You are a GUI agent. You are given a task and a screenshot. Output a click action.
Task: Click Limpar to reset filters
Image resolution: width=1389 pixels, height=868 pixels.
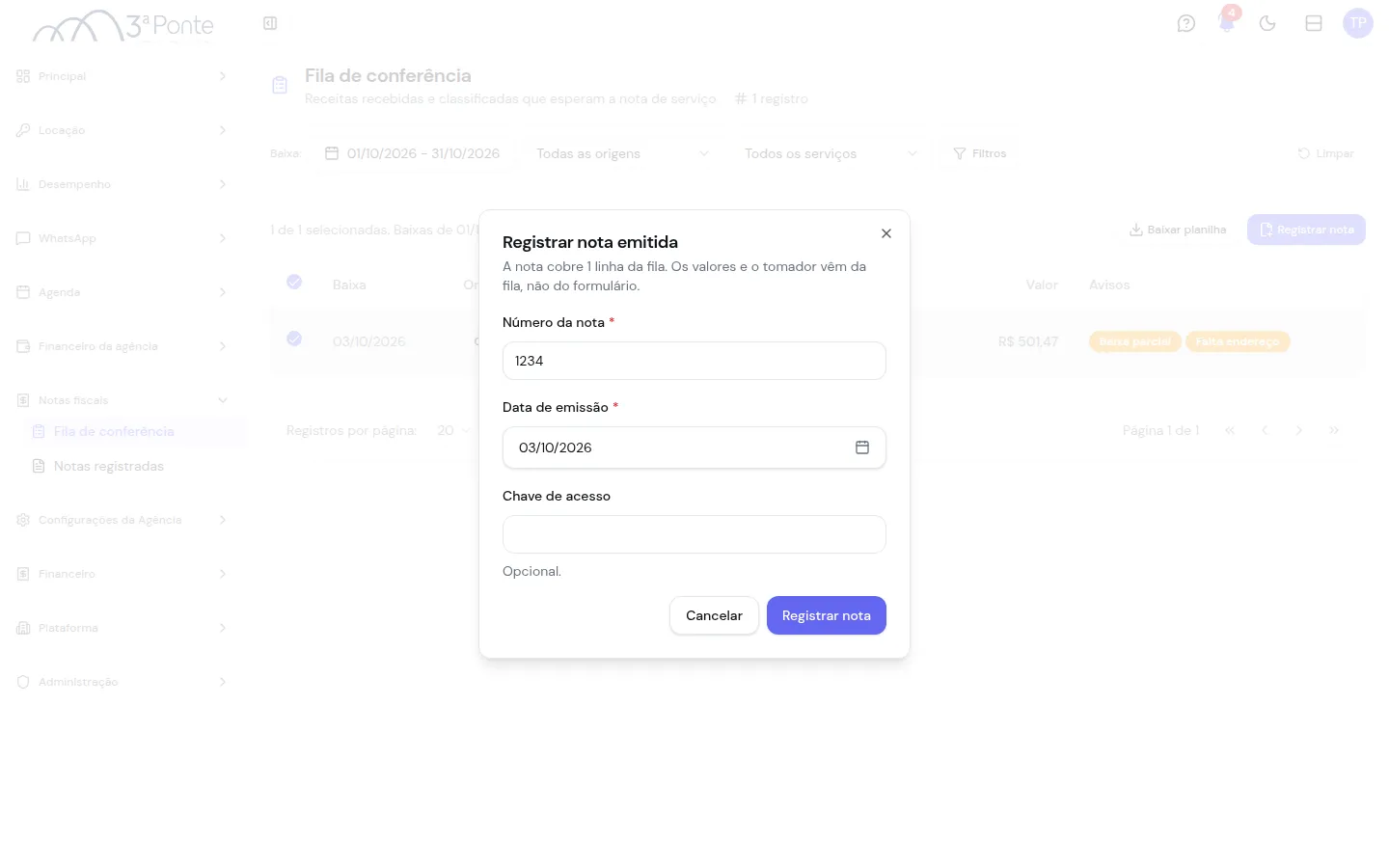point(1326,153)
